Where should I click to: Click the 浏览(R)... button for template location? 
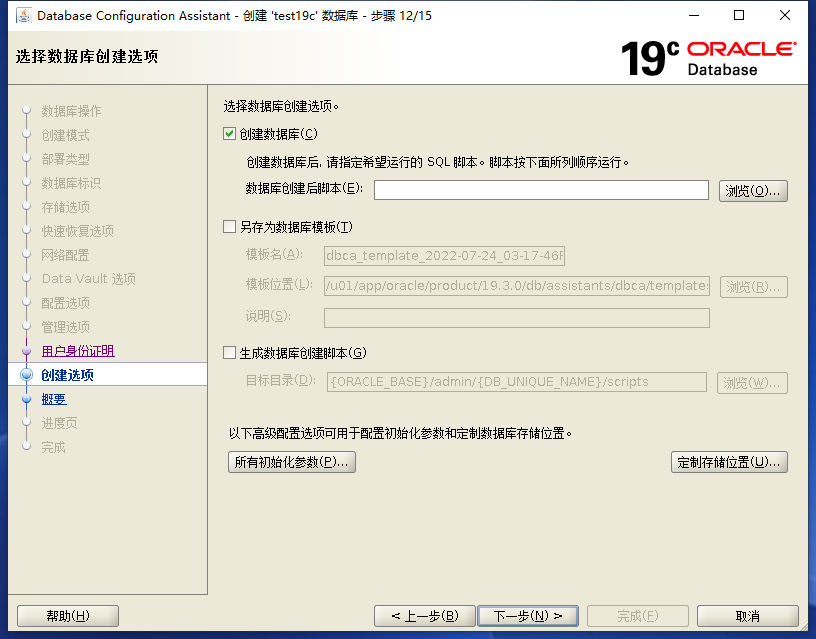(x=754, y=287)
